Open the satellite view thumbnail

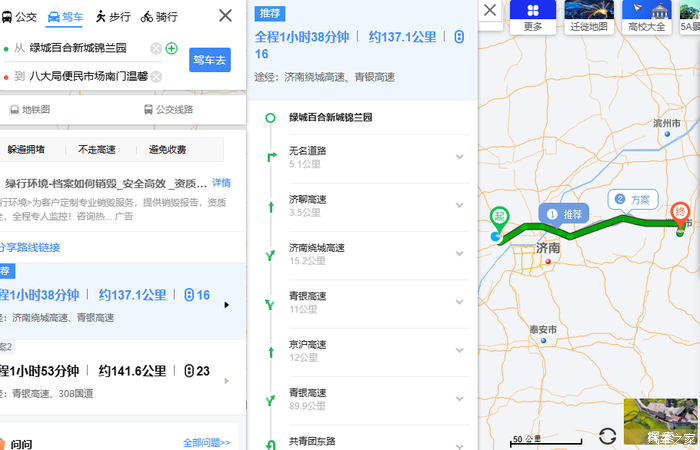(661, 422)
